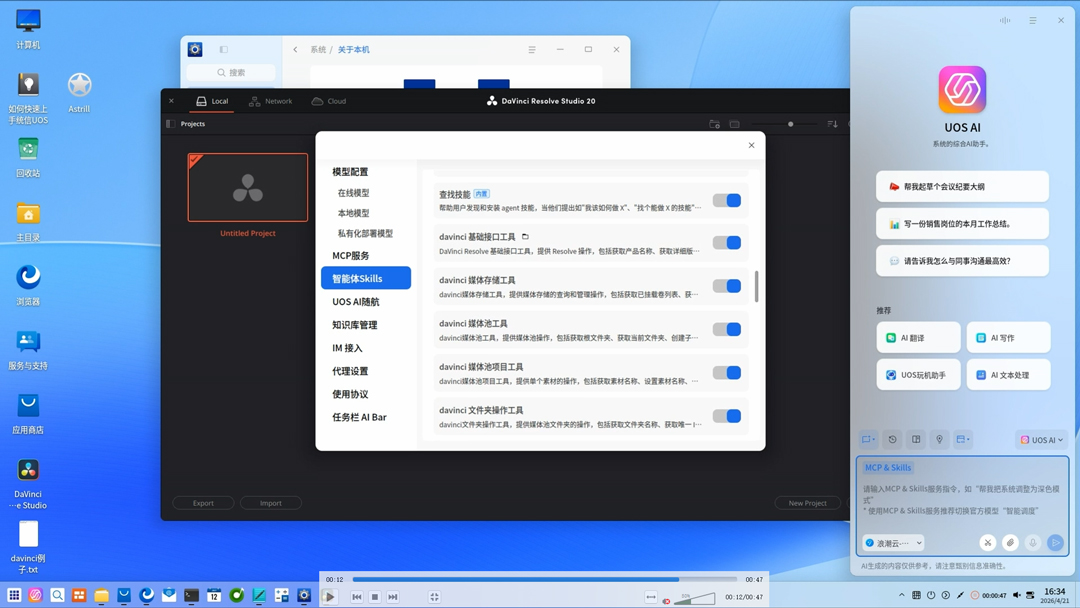
Task: Expand the 模型配置 settings section
Action: pos(350,172)
